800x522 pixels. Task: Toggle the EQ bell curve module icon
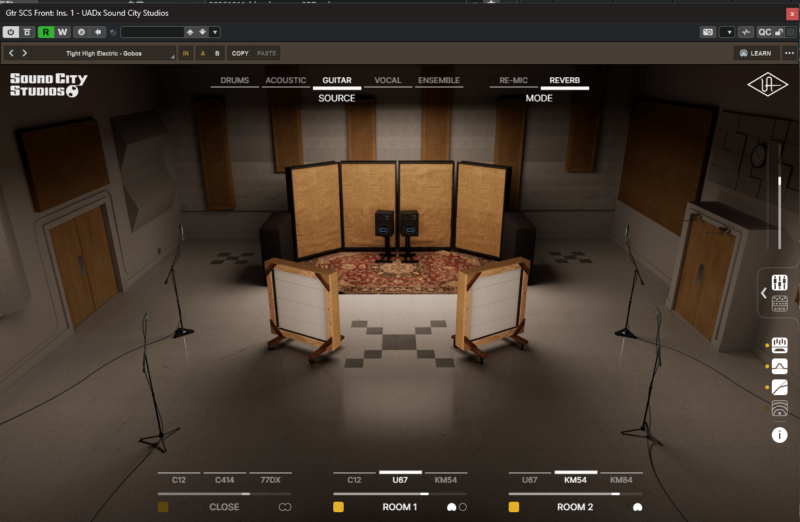click(780, 366)
